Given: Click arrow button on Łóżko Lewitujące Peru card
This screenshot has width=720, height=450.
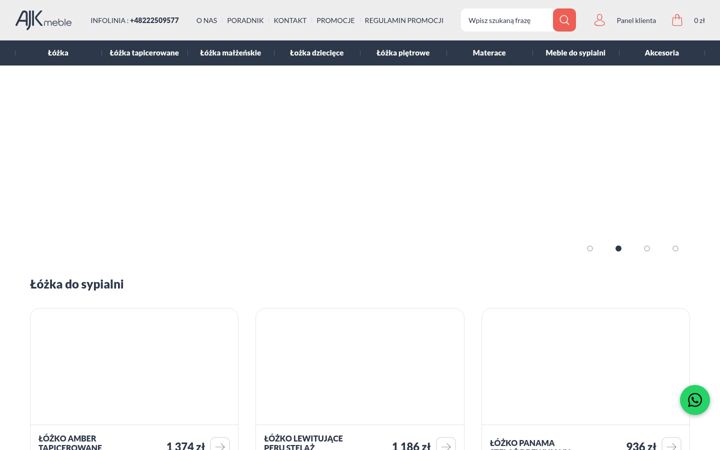Looking at the screenshot, I should [x=446, y=444].
